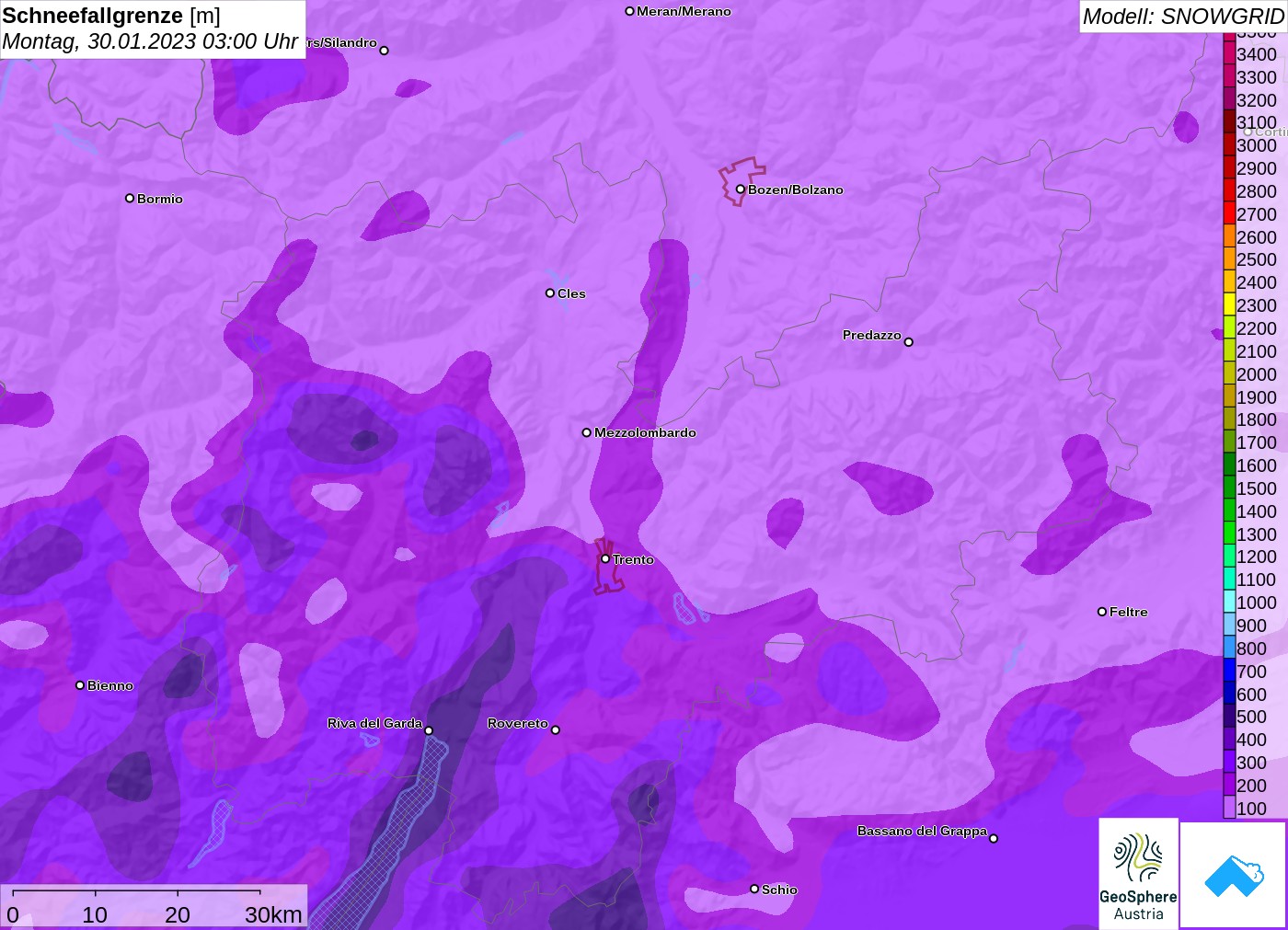This screenshot has width=1288, height=930.
Task: Click the 30km scale bar label
Action: click(273, 914)
